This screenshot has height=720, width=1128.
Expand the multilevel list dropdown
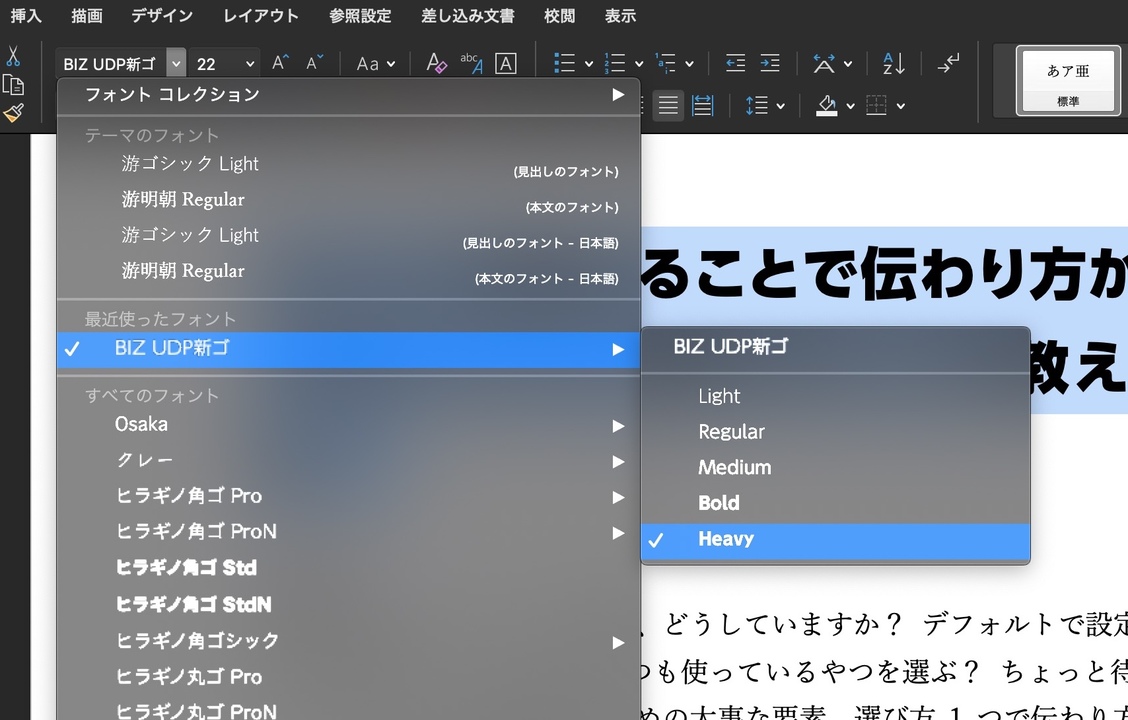689,63
